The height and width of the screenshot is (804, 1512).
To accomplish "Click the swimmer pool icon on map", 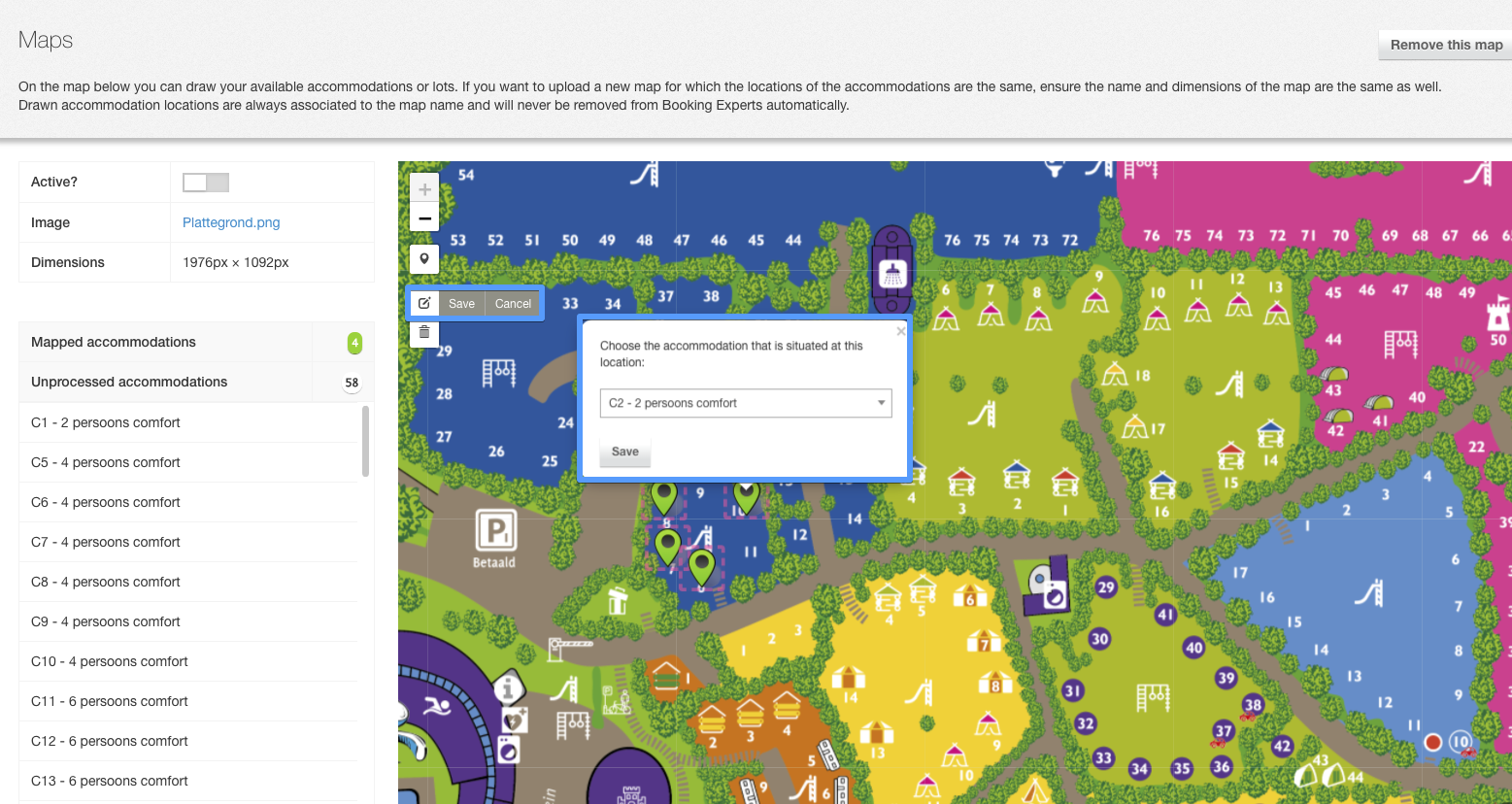I will click(438, 706).
